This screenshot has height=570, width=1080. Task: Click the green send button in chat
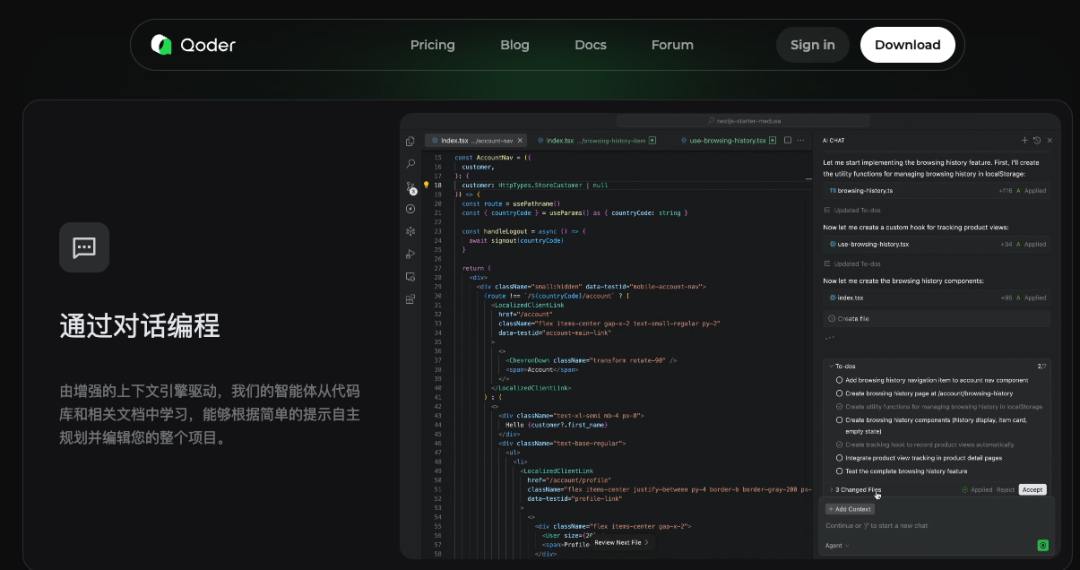tap(1043, 545)
